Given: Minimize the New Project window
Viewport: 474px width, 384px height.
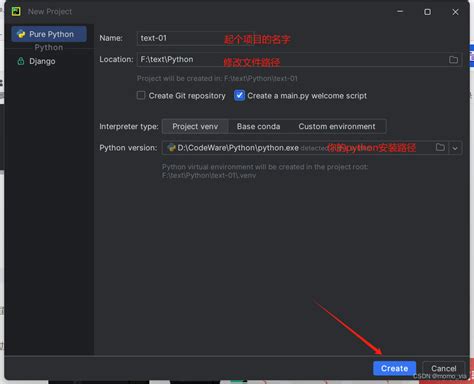Looking at the screenshot, I should (x=400, y=12).
